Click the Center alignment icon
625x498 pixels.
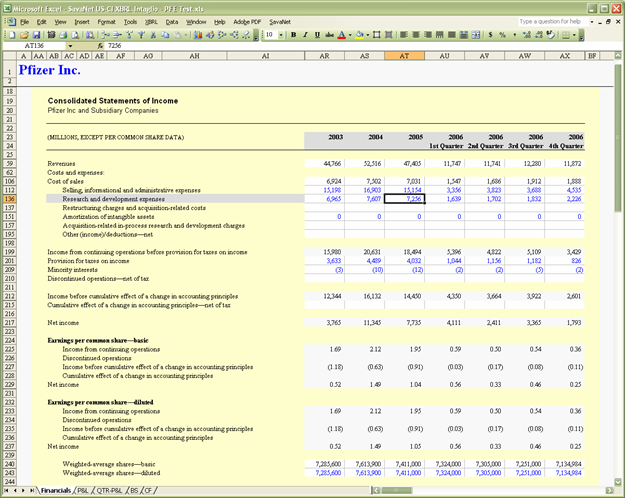click(416, 35)
